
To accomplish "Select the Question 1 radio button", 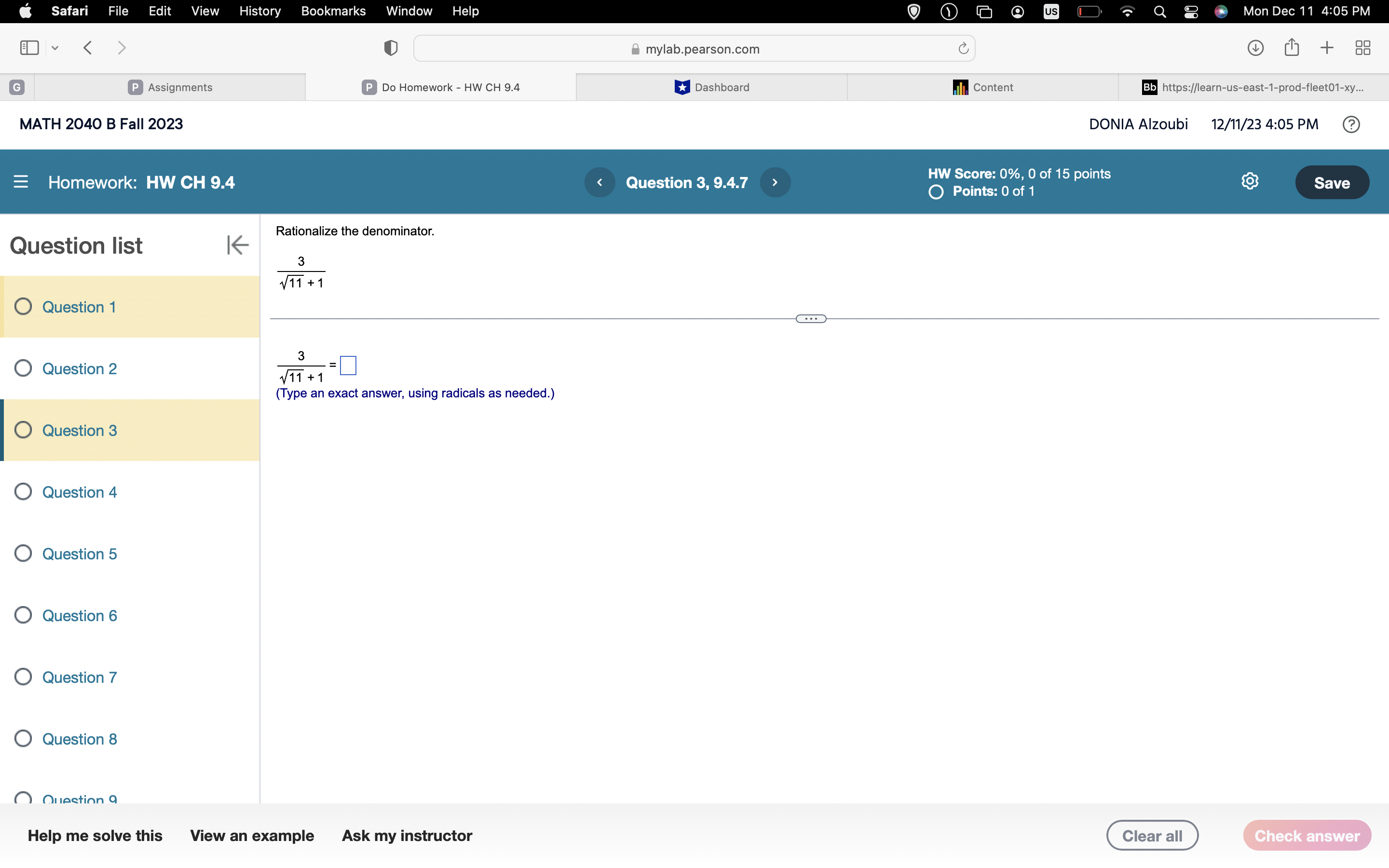I will point(22,307).
